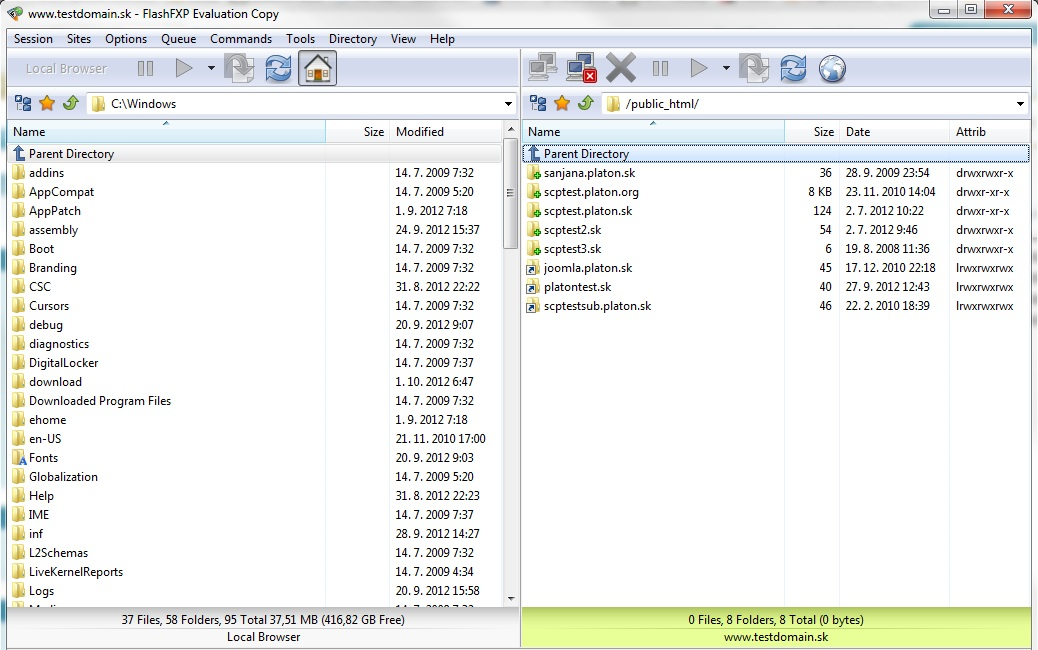1038x650 pixels.
Task: Click the local list scrollbar down arrow
Action: tap(510, 598)
